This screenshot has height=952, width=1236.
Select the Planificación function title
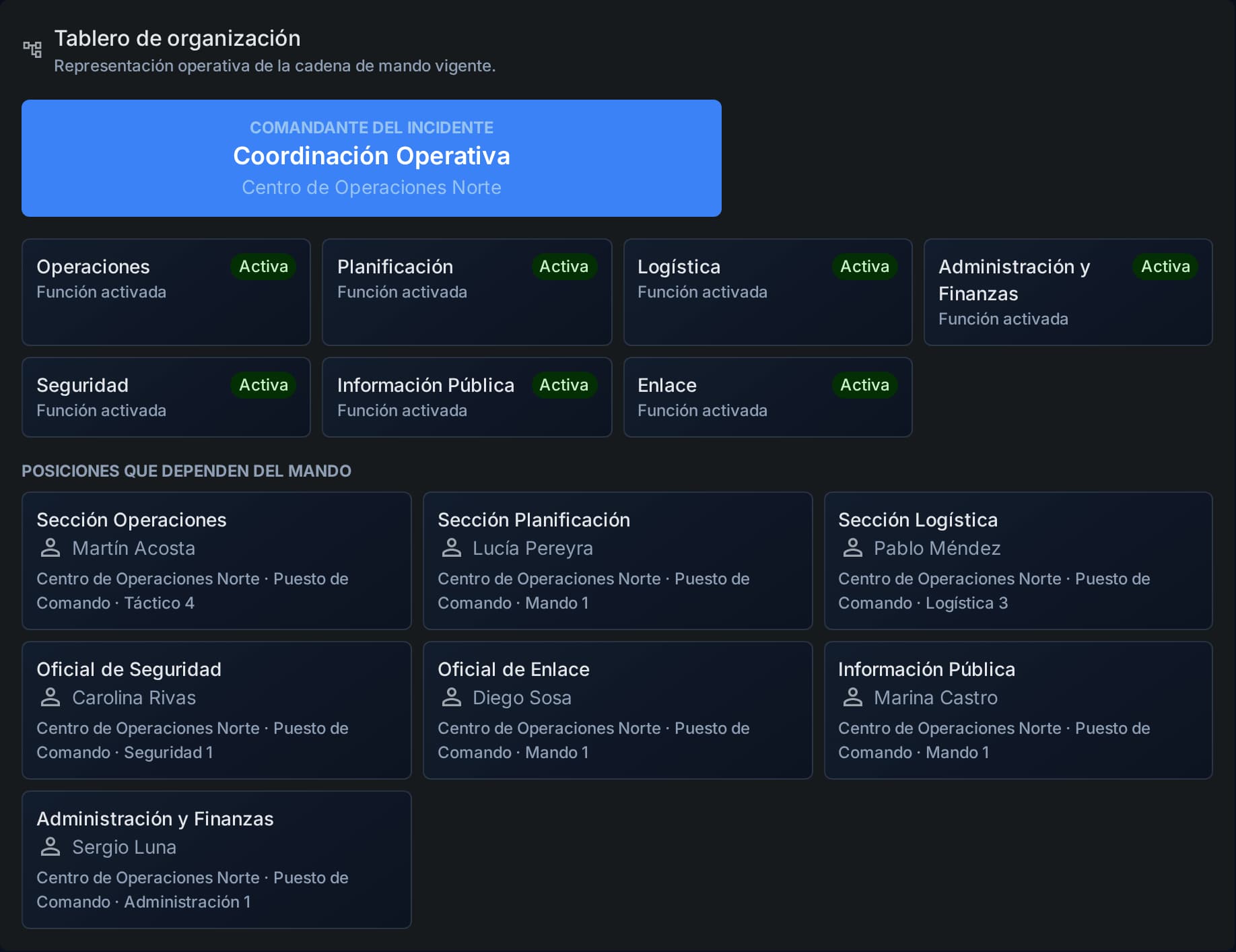395,267
